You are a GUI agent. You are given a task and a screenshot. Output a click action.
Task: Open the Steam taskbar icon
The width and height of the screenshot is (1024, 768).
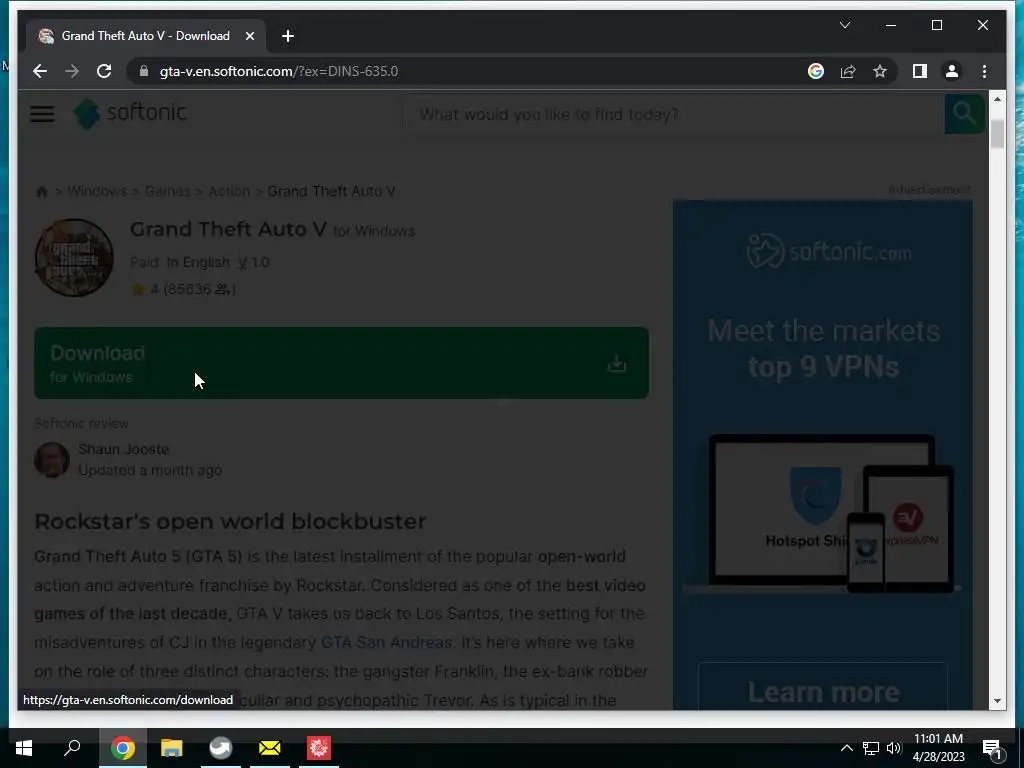(221, 748)
